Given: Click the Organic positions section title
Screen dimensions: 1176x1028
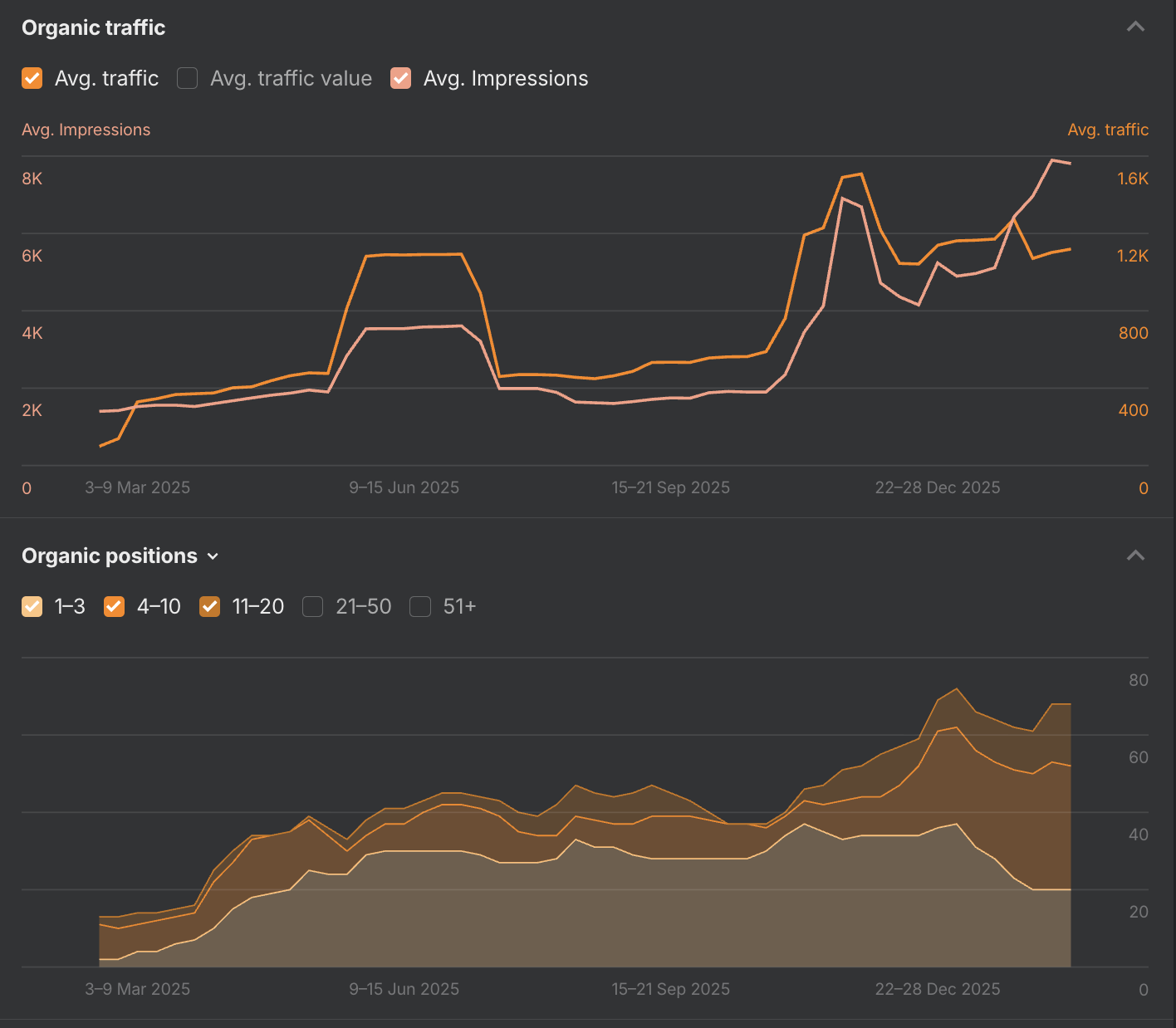Looking at the screenshot, I should tap(109, 556).
